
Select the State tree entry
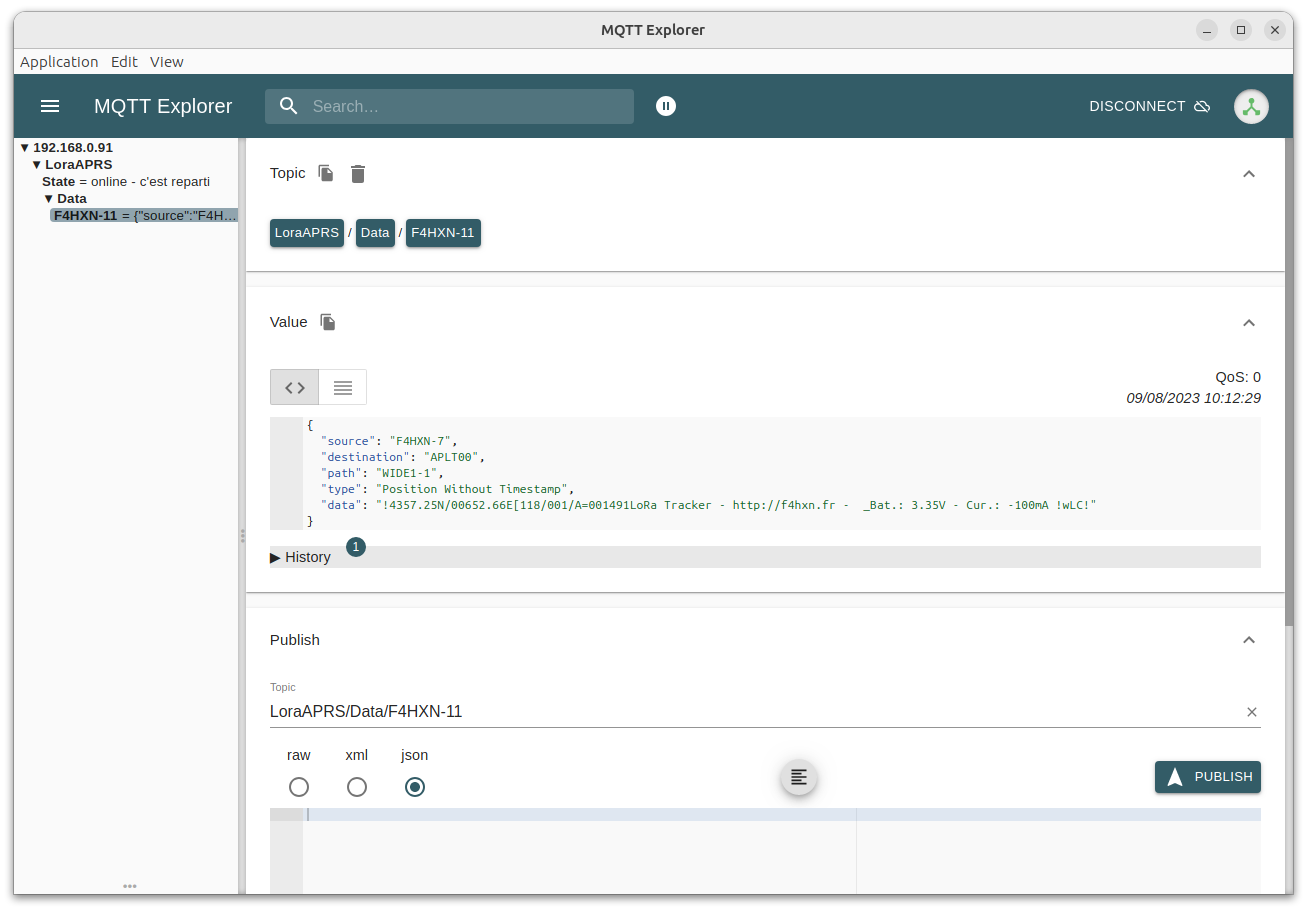[126, 181]
